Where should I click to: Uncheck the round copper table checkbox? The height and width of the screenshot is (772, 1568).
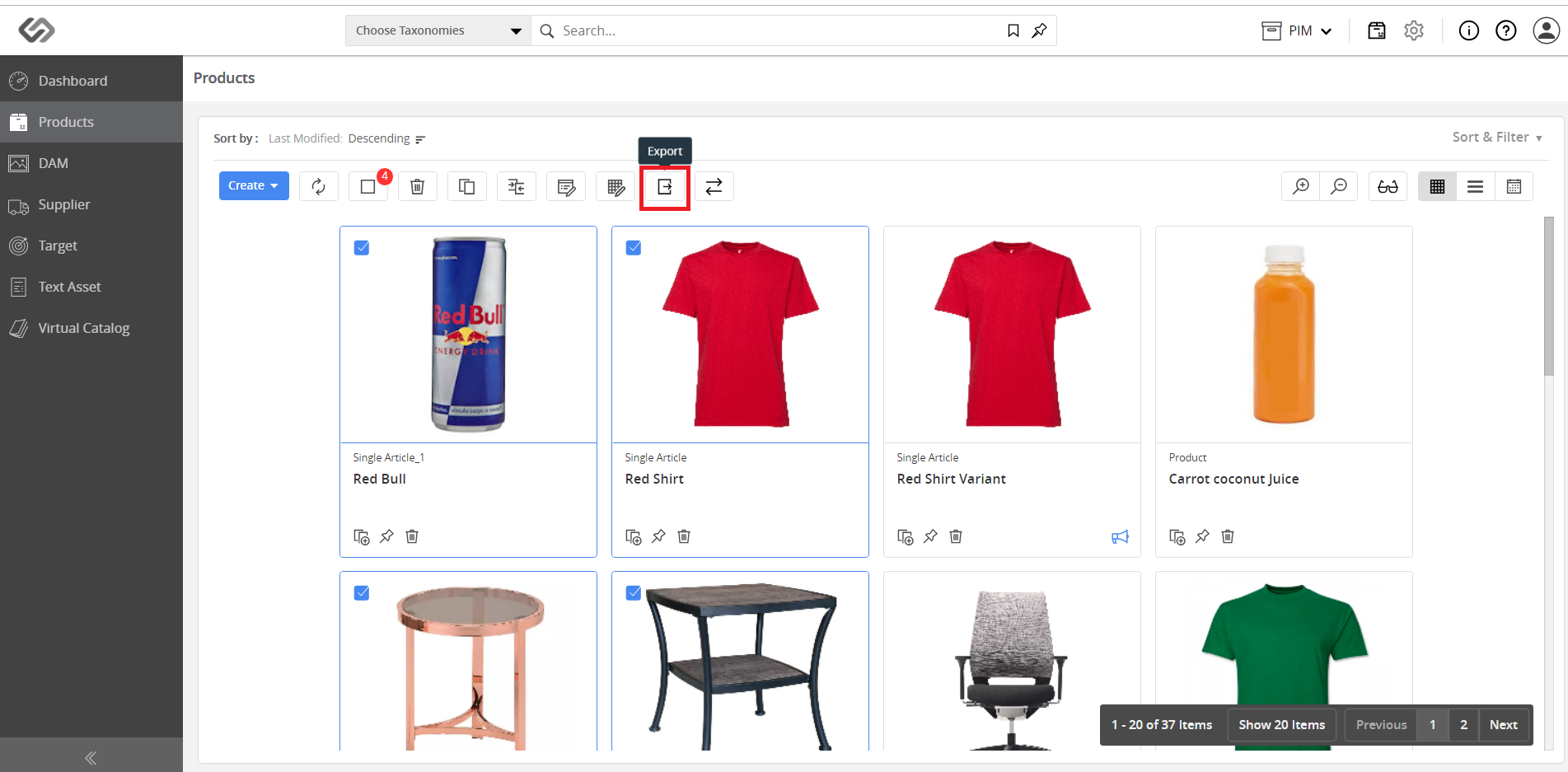[x=362, y=593]
